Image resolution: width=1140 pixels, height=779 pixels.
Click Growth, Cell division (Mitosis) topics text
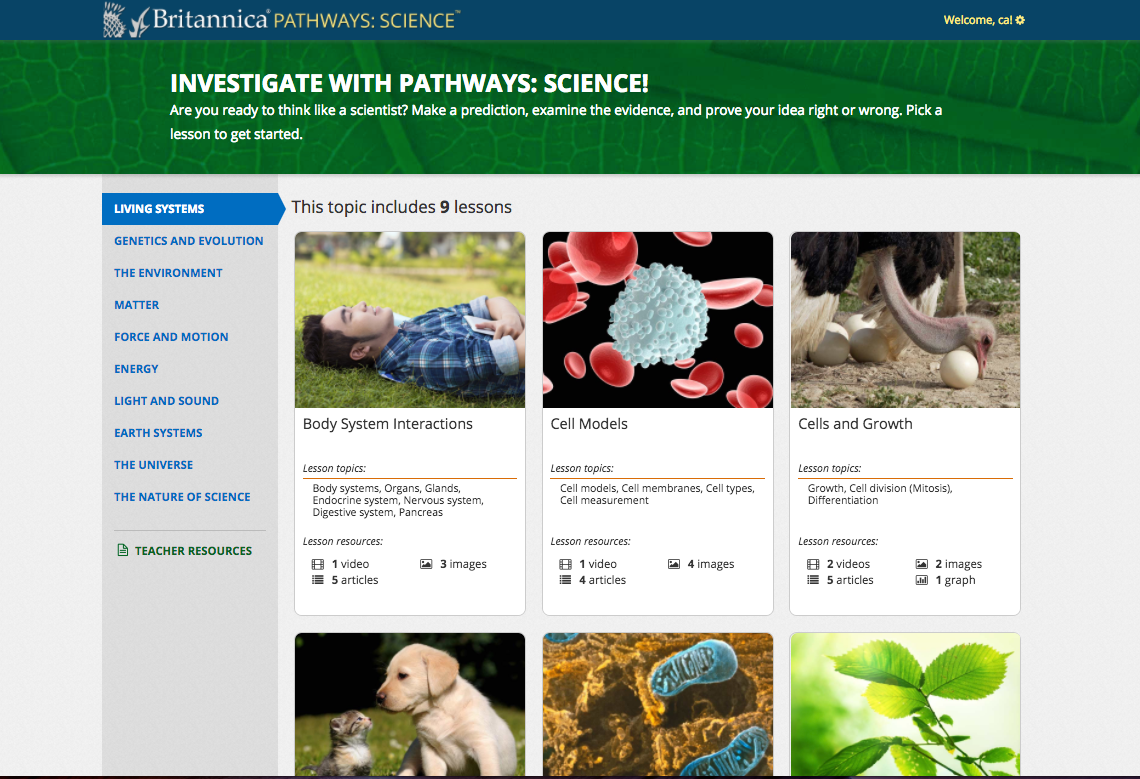[x=880, y=494]
